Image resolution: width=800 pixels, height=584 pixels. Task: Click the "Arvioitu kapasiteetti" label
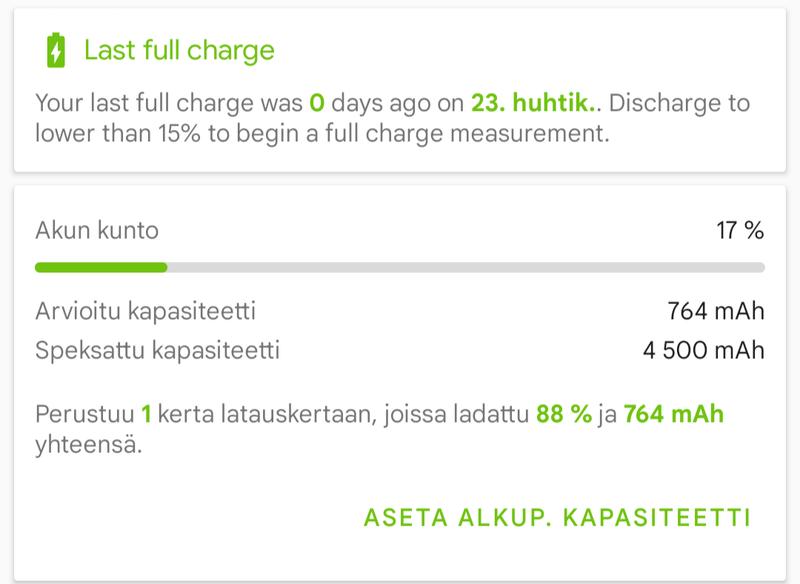point(145,311)
